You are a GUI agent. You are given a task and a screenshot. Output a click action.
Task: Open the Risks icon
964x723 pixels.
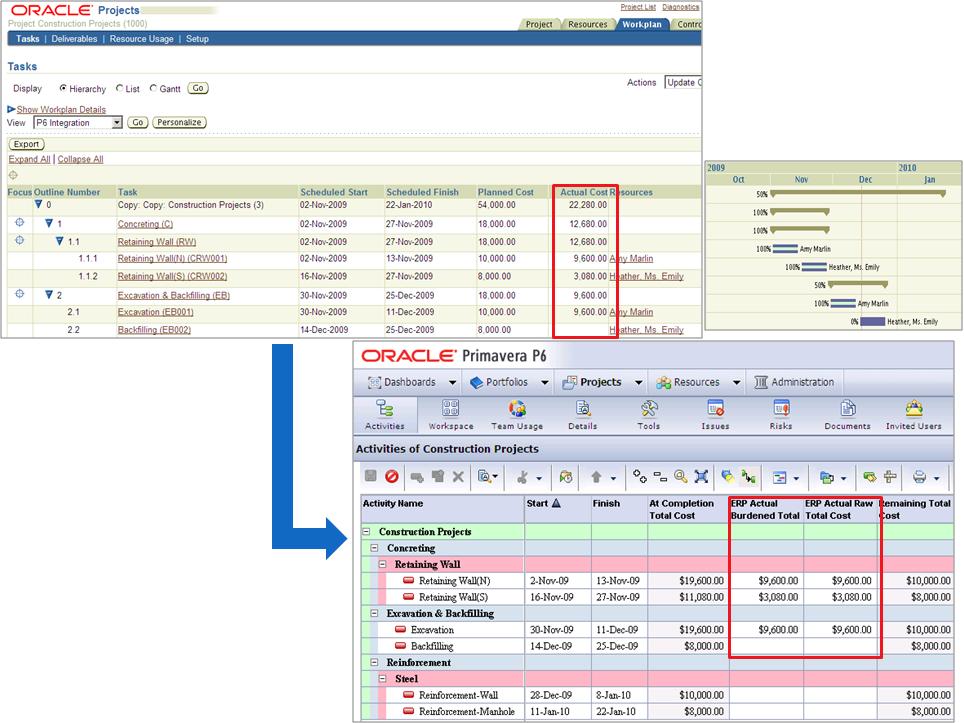click(781, 414)
